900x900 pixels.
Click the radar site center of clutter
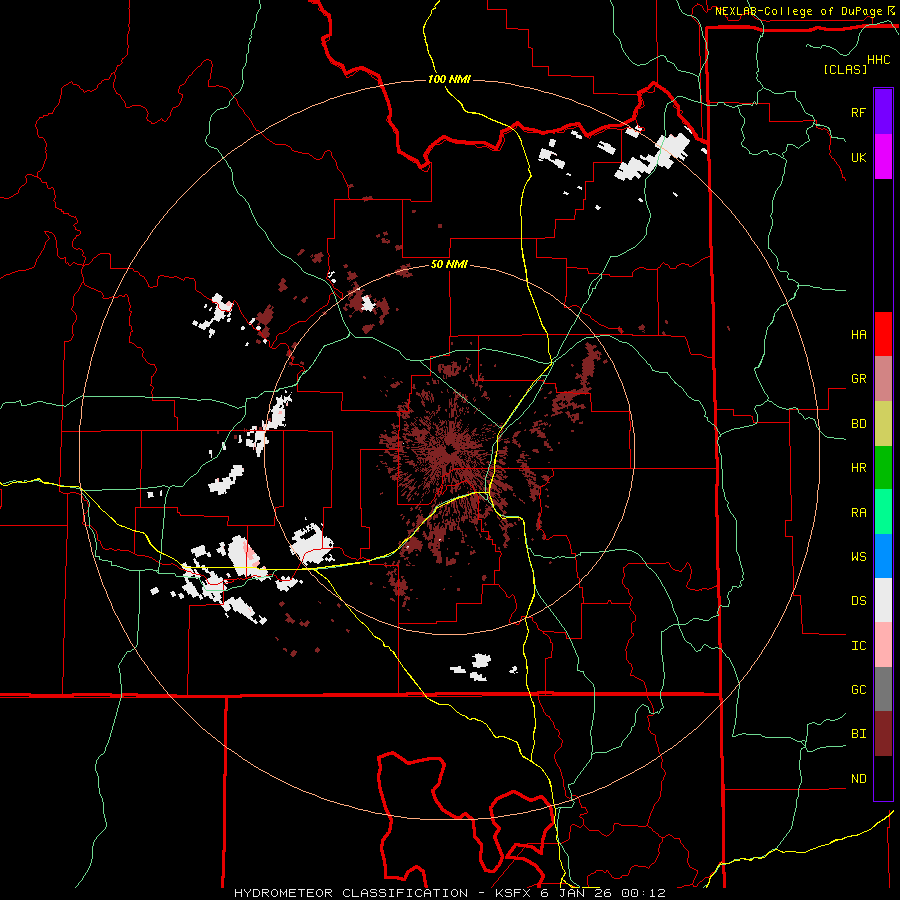click(x=449, y=449)
